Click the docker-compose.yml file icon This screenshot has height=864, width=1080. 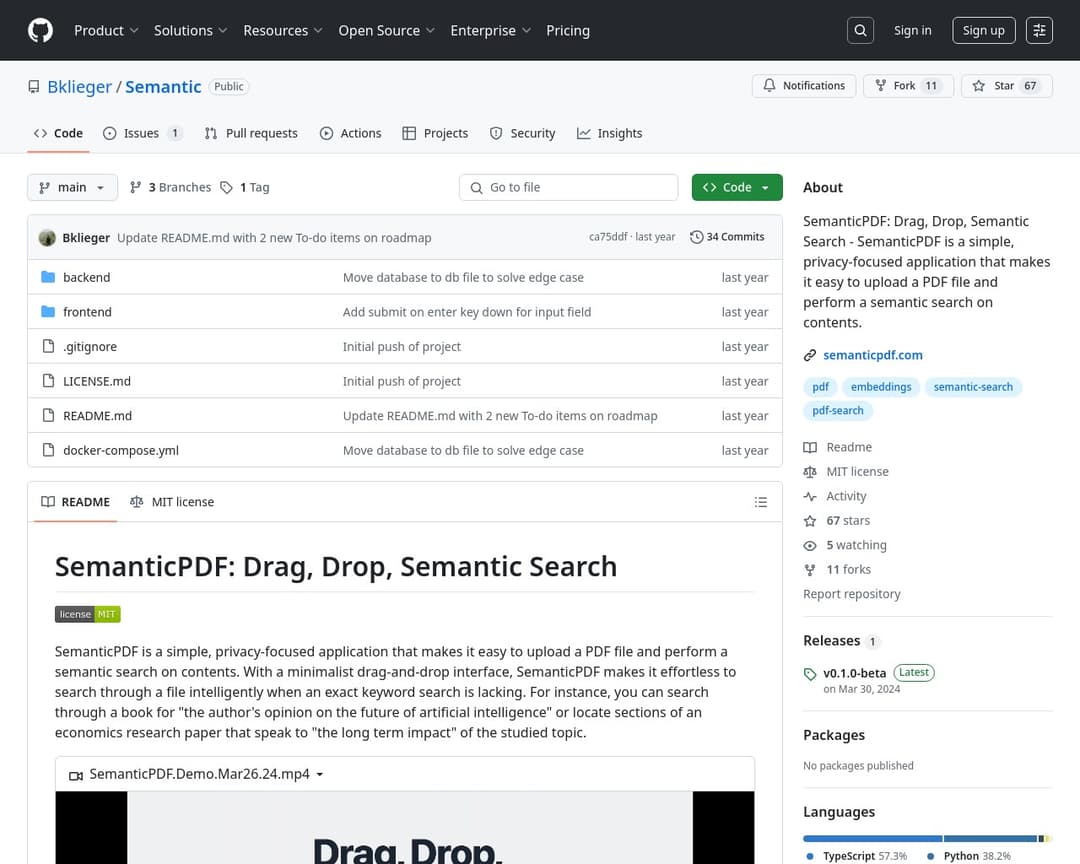(48, 450)
